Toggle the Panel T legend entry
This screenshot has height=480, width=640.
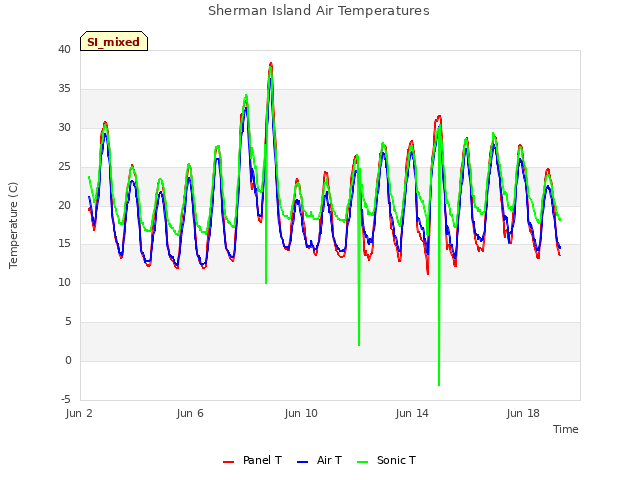[252, 460]
